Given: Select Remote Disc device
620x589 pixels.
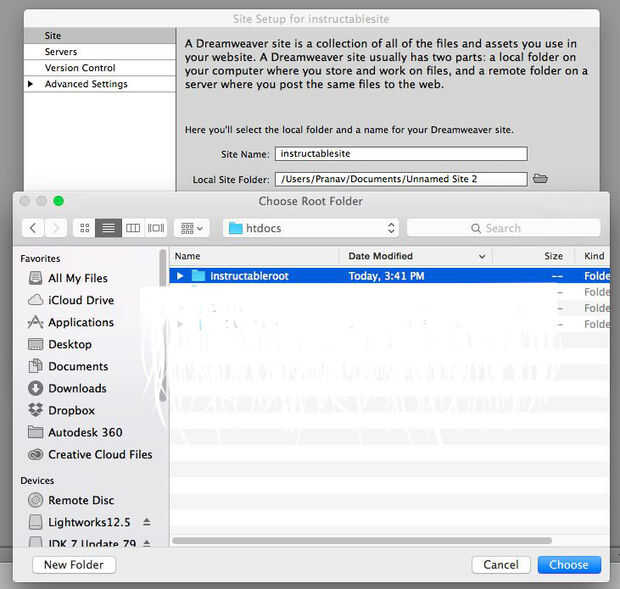Looking at the screenshot, I should 71,500.
